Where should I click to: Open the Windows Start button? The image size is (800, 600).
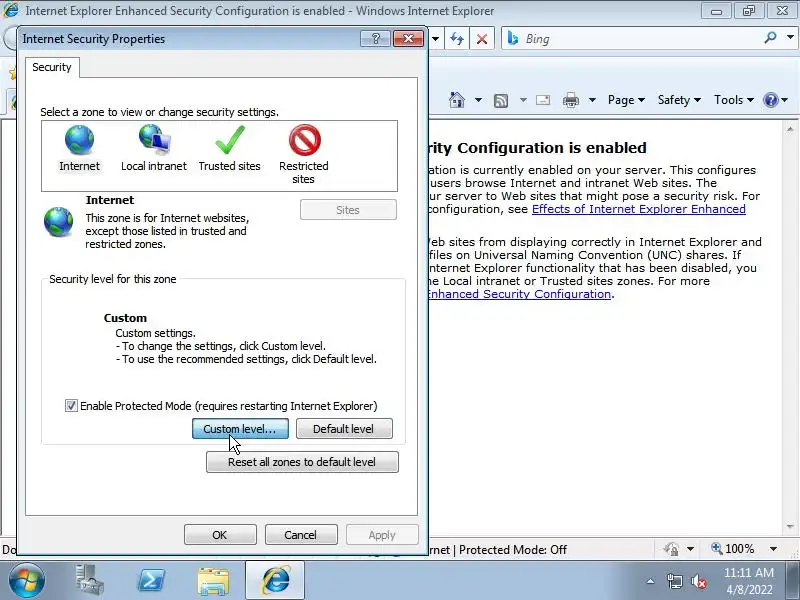26,580
